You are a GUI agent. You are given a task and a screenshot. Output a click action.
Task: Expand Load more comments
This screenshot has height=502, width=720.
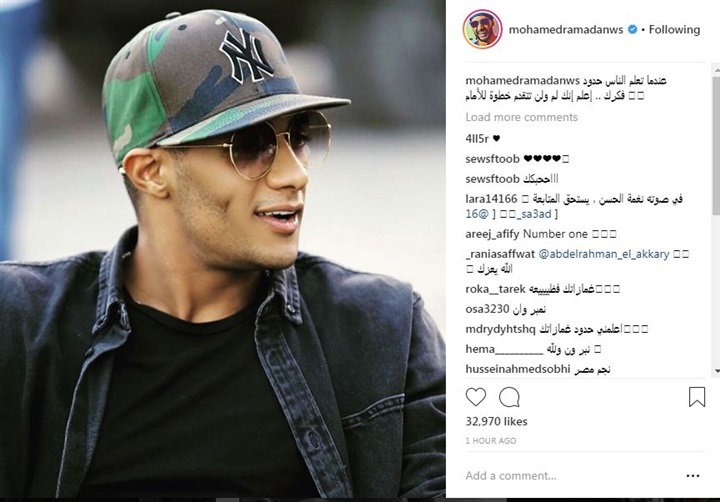pyautogui.click(x=521, y=117)
